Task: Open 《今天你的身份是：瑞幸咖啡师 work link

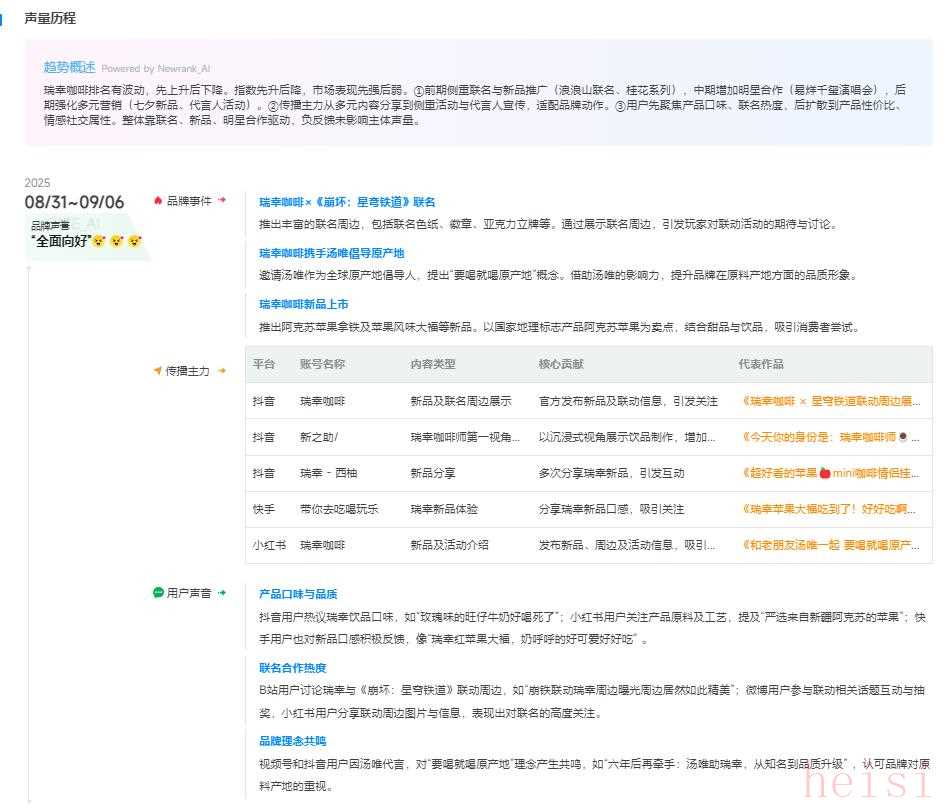Action: (x=830, y=437)
